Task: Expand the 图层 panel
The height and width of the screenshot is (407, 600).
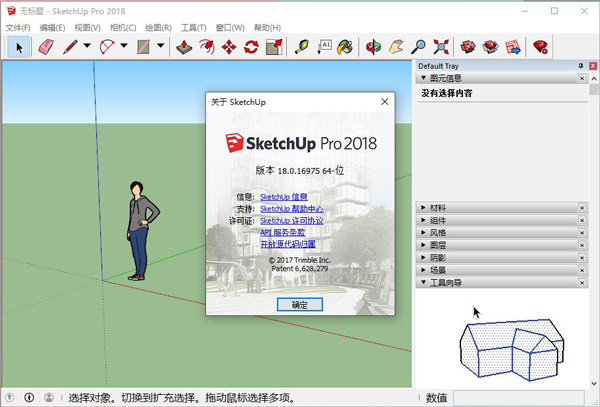Action: coord(423,245)
